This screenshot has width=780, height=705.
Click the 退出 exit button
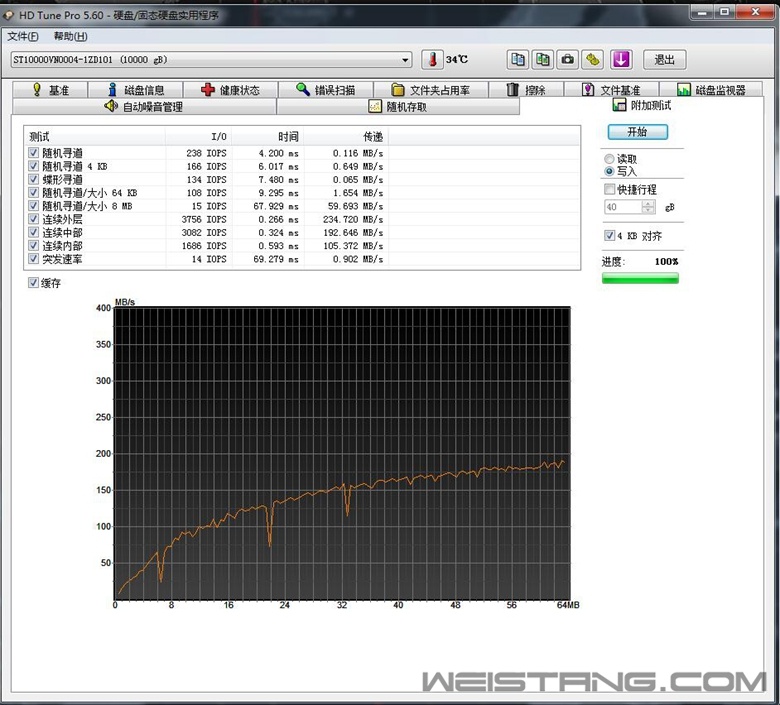tap(665, 60)
